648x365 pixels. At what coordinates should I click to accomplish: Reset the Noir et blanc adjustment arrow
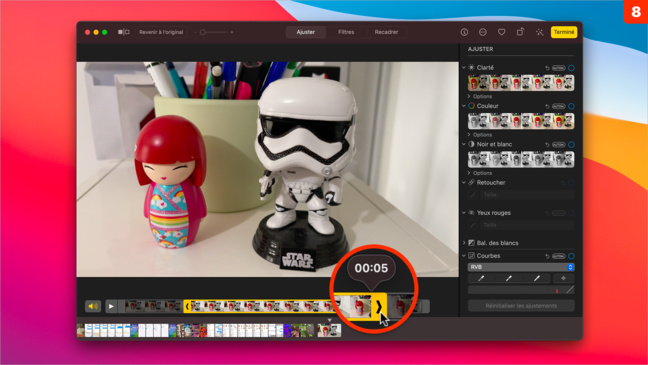point(547,145)
